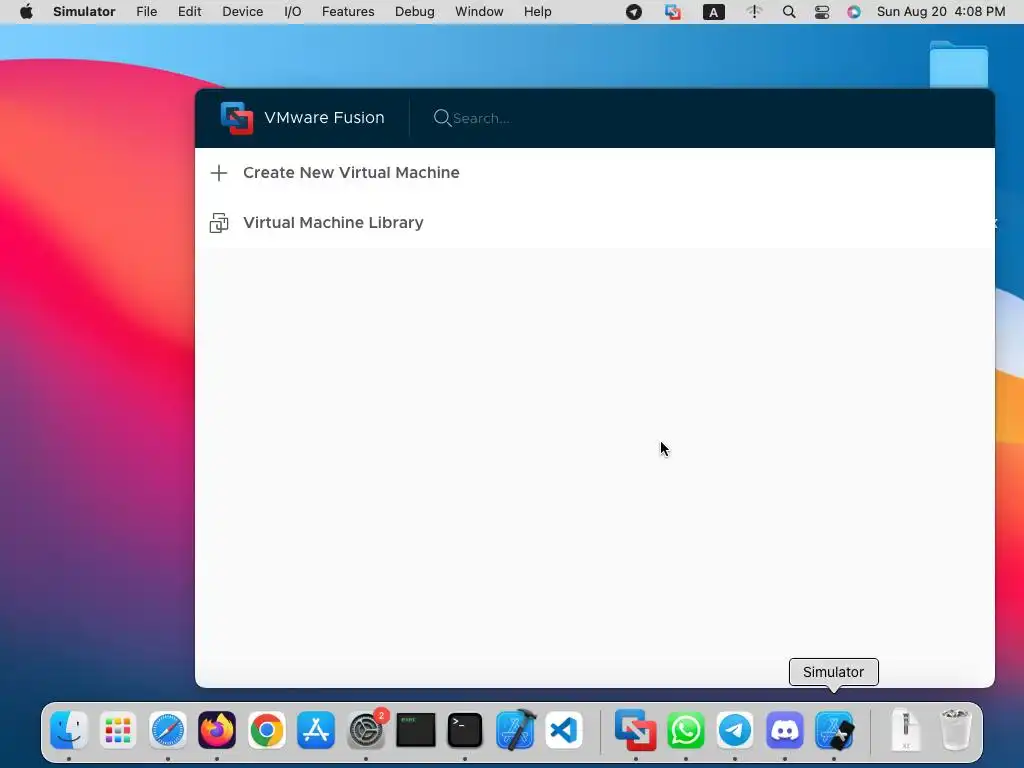Click the VMware Fusion logo icon
This screenshot has width=1024, height=768.
point(236,118)
